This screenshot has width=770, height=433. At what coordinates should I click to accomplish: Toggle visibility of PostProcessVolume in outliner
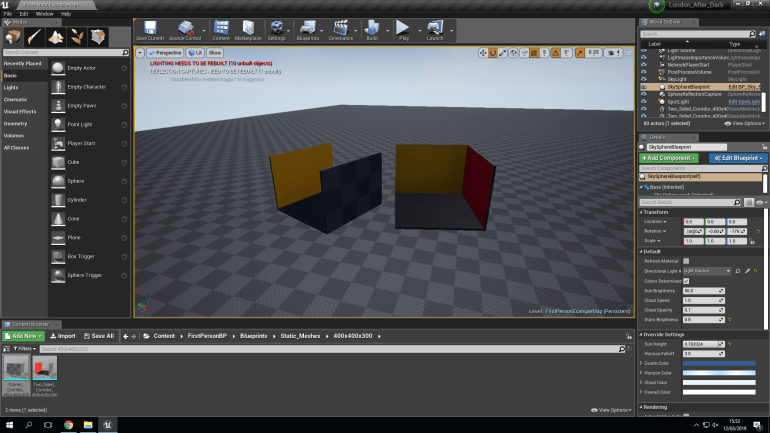(x=644, y=72)
